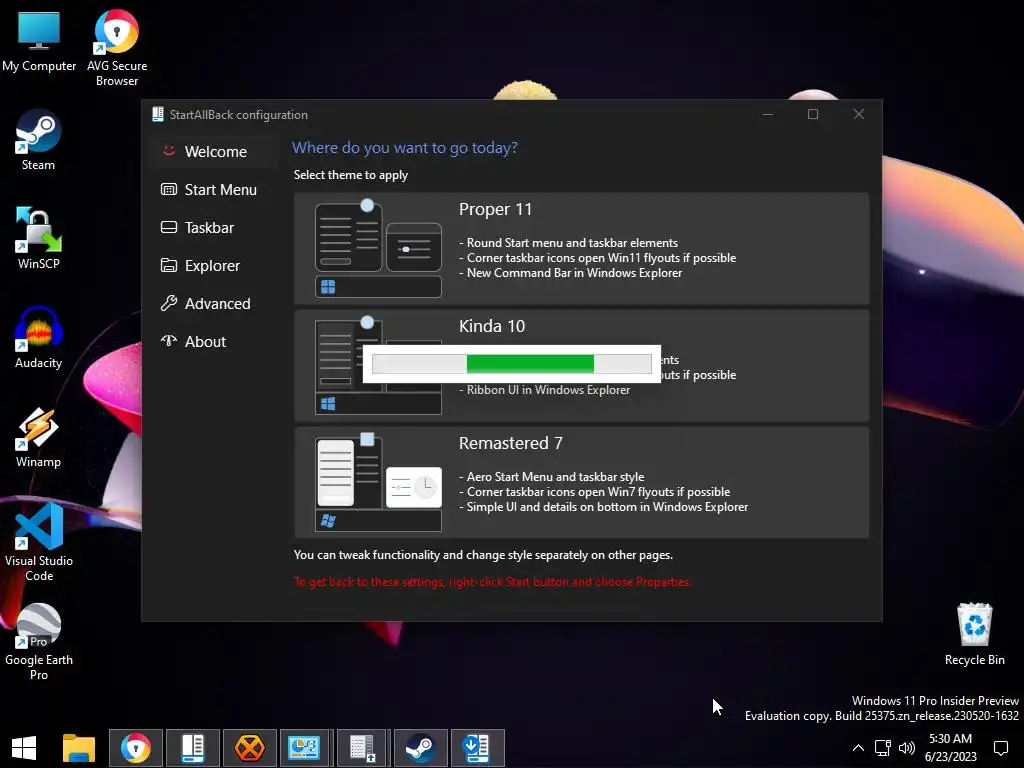Viewport: 1024px width, 768px height.
Task: Select the Winamp desktop shortcut
Action: point(39,437)
